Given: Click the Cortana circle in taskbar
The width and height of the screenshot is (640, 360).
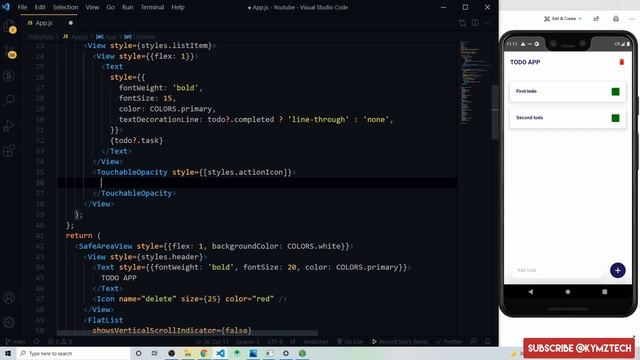Looking at the screenshot, I should tap(138, 353).
